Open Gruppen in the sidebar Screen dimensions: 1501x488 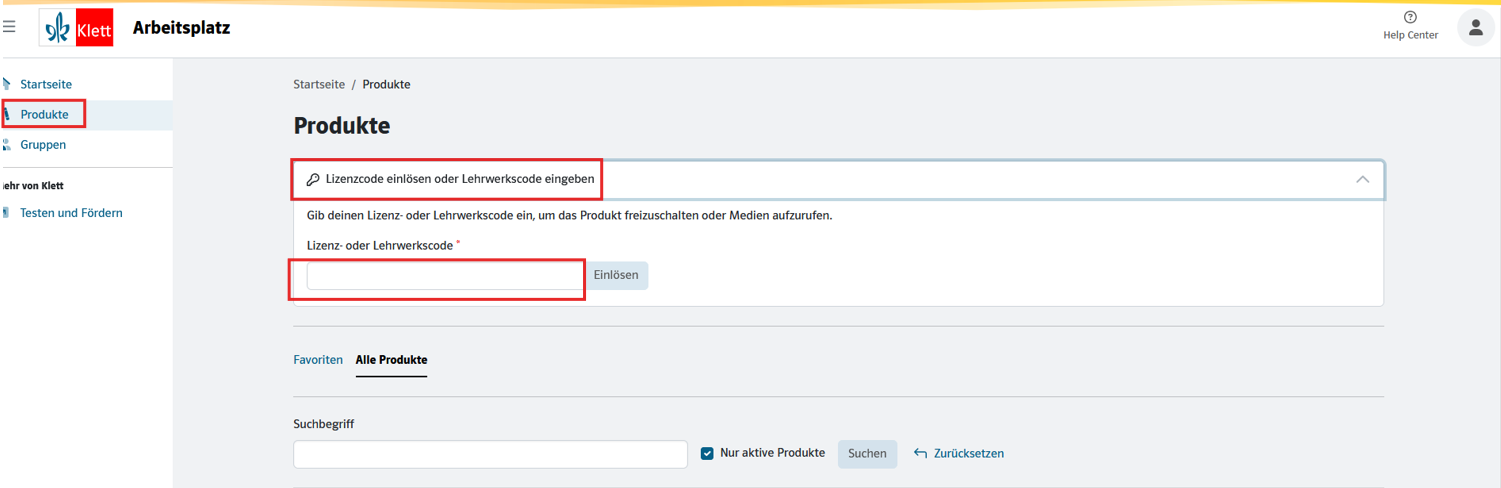pos(43,144)
